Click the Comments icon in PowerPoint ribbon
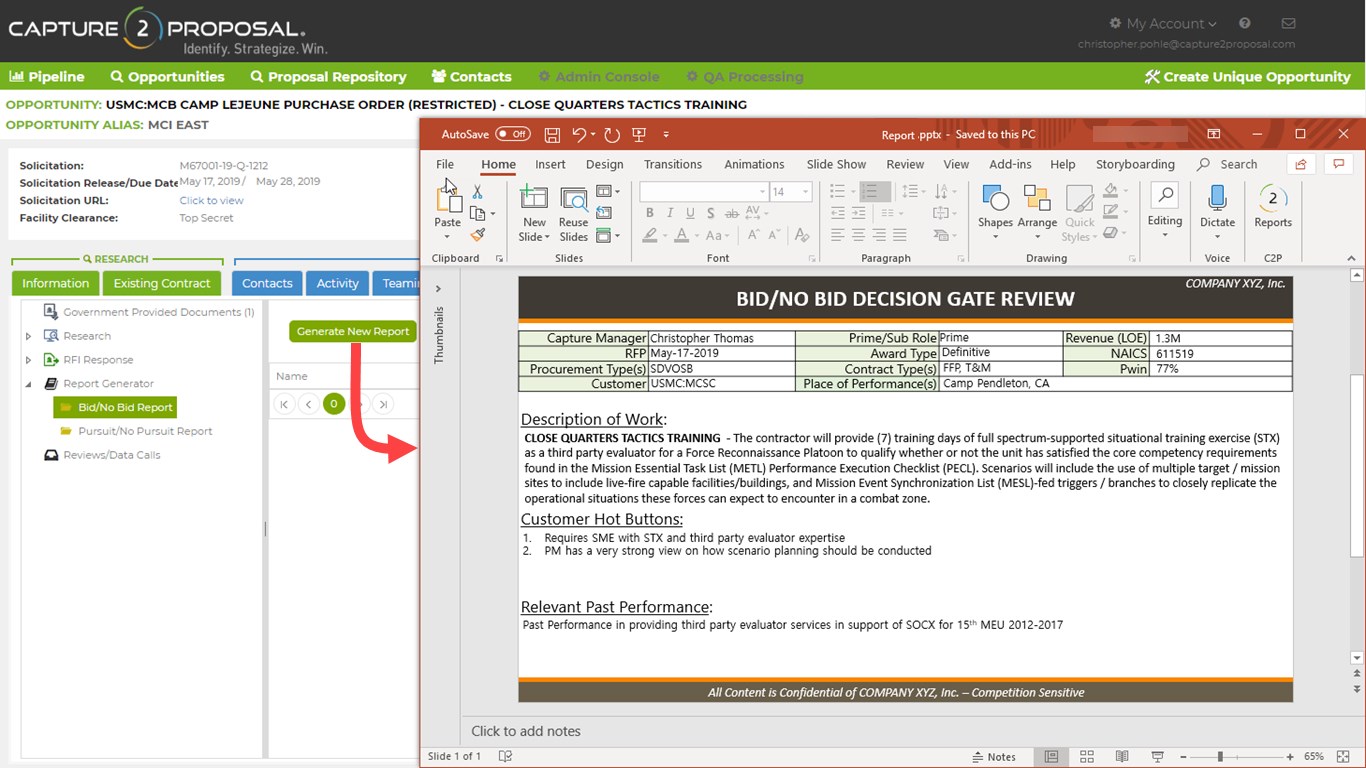The image size is (1366, 768). coord(1337,164)
